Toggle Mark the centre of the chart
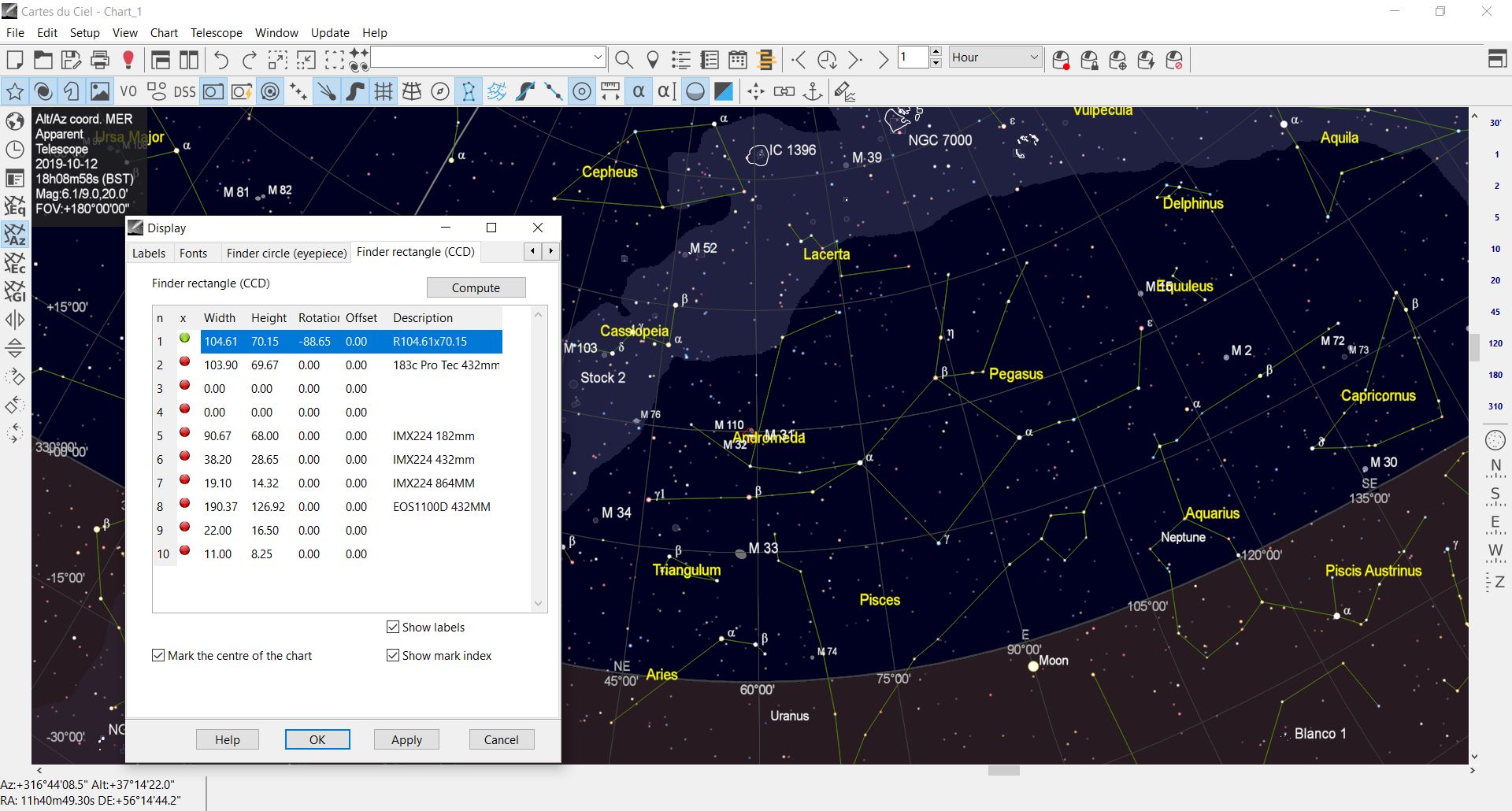1512x811 pixels. tap(158, 655)
